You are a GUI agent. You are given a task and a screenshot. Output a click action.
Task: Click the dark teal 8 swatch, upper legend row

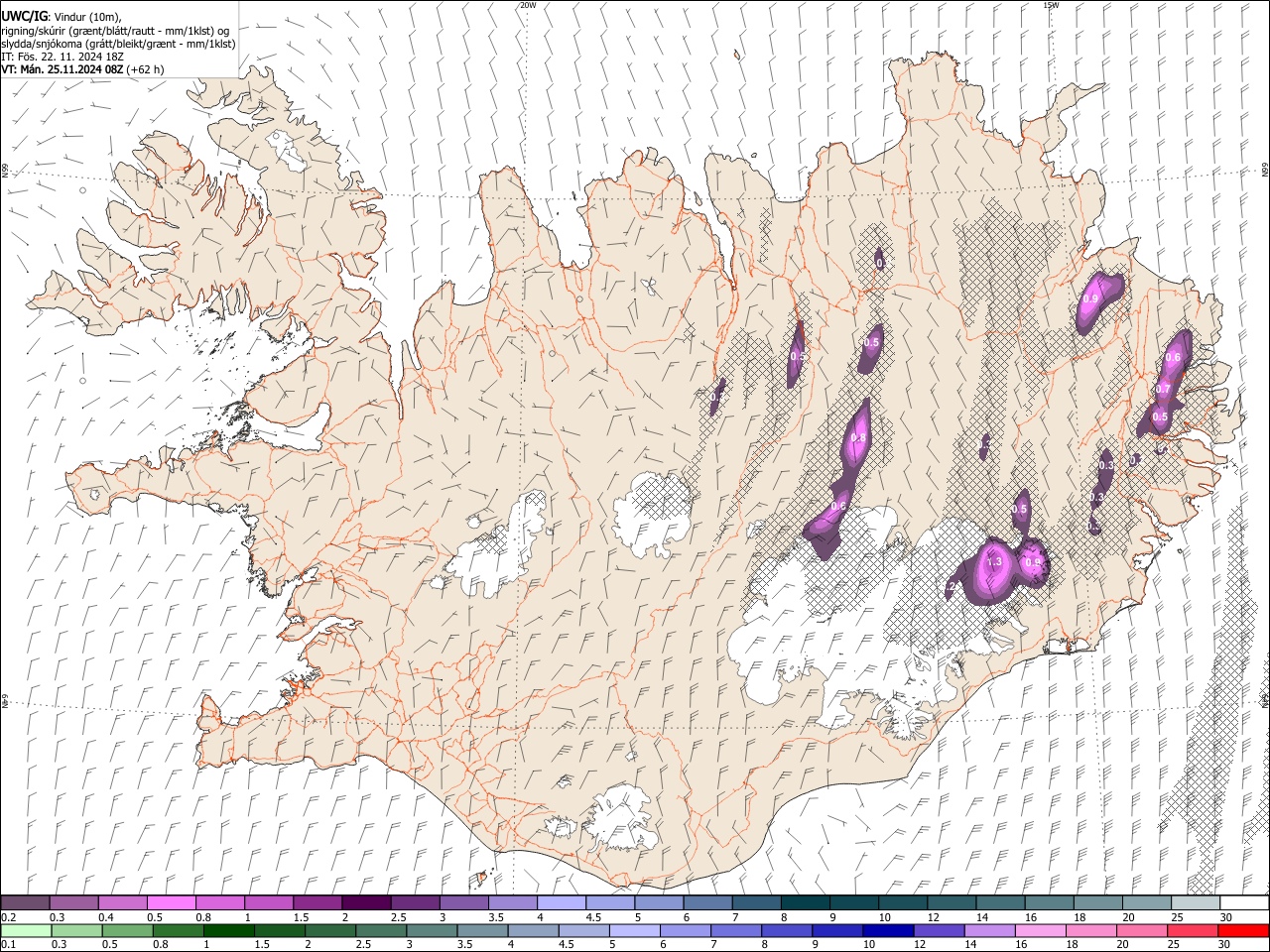click(805, 902)
